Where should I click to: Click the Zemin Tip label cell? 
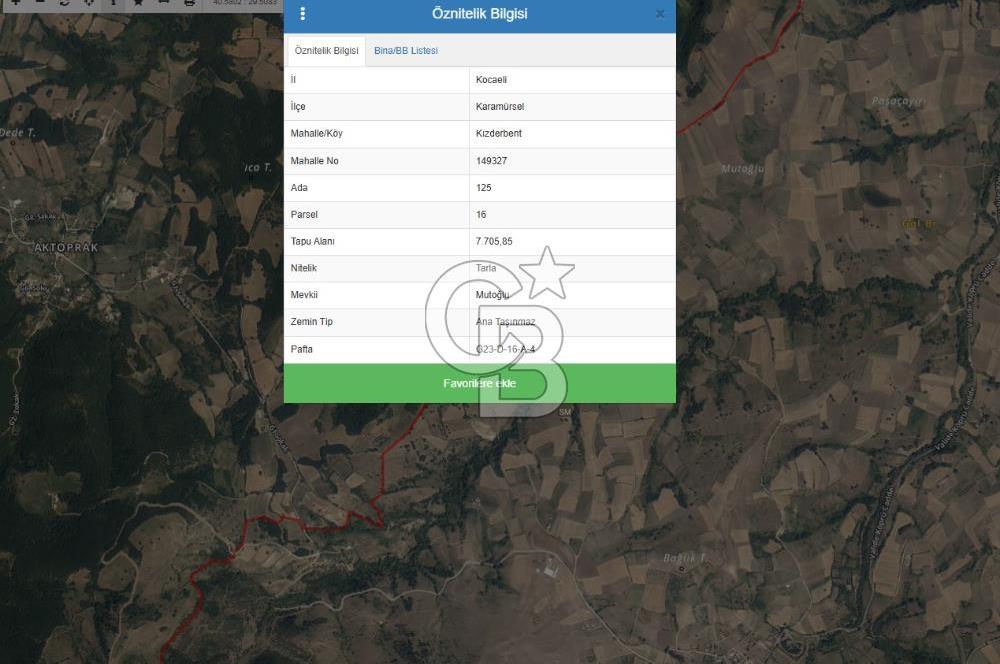[377, 321]
